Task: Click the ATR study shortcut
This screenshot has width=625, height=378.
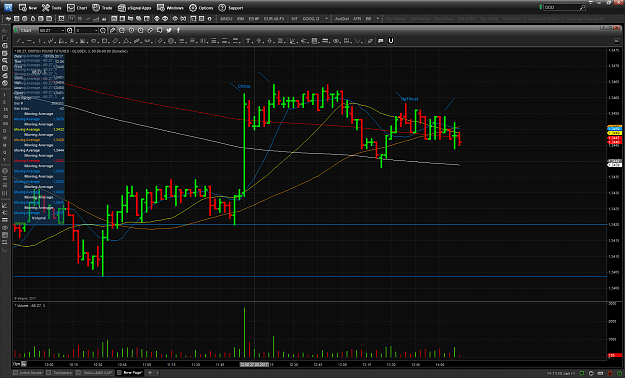Action: click(357, 19)
